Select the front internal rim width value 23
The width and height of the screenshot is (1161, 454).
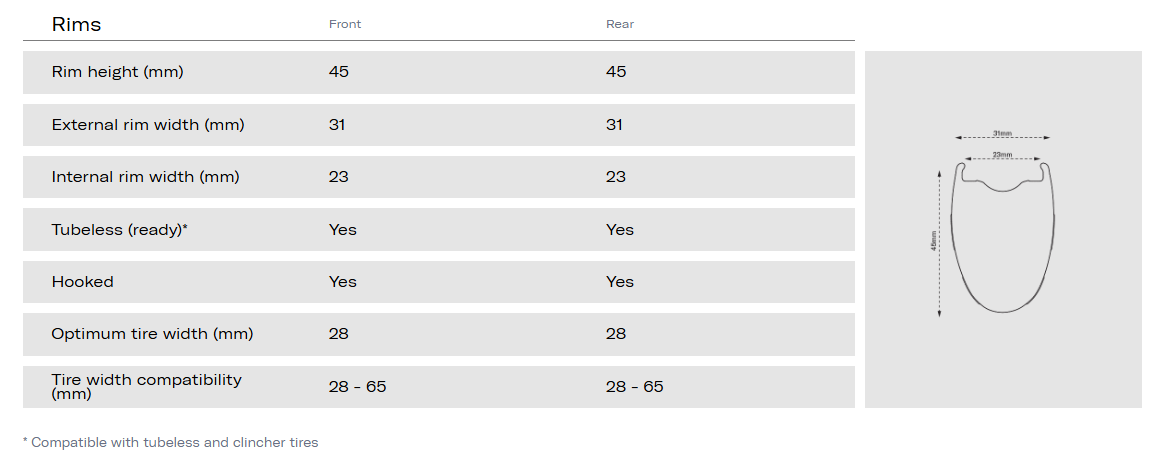tap(339, 177)
